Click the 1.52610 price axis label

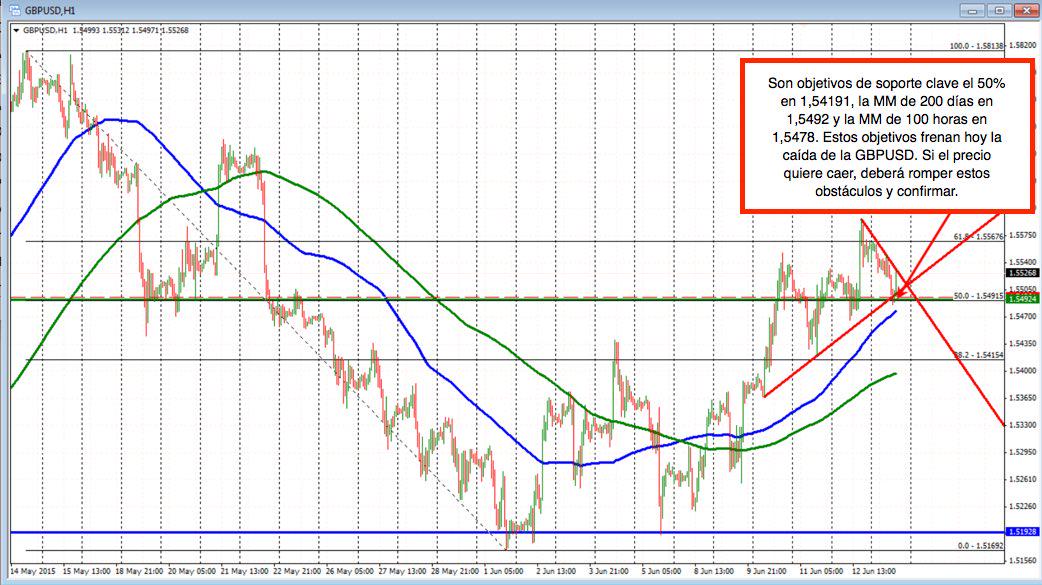[x=1023, y=479]
